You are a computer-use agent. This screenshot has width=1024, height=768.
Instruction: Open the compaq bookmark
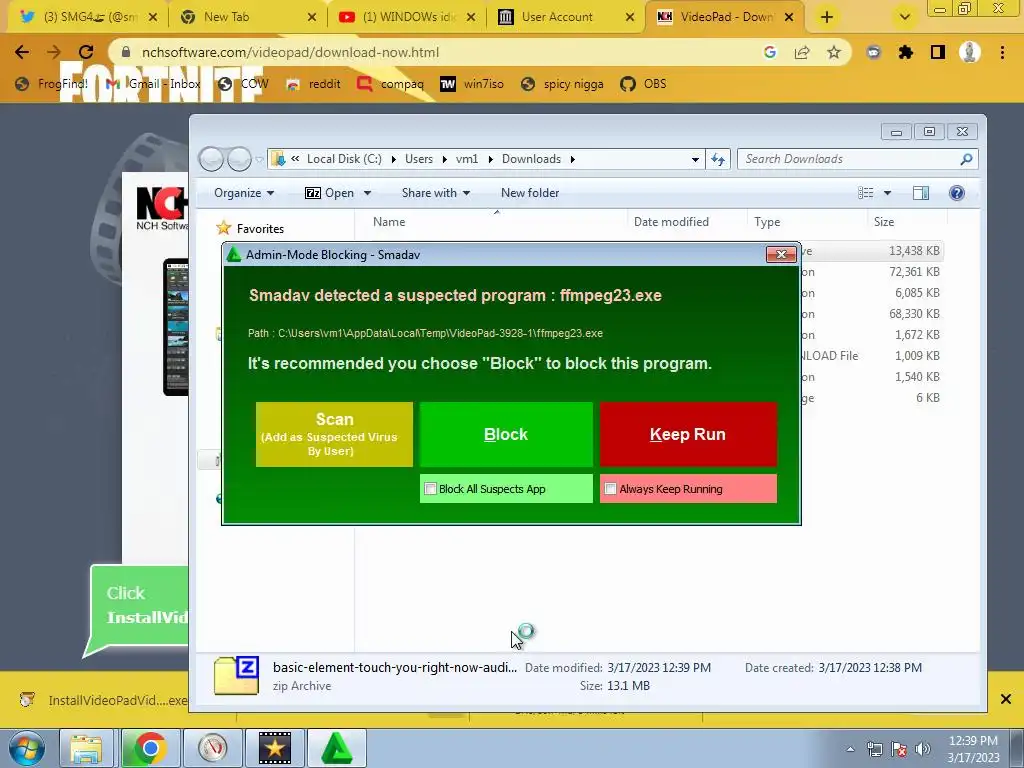(390, 84)
